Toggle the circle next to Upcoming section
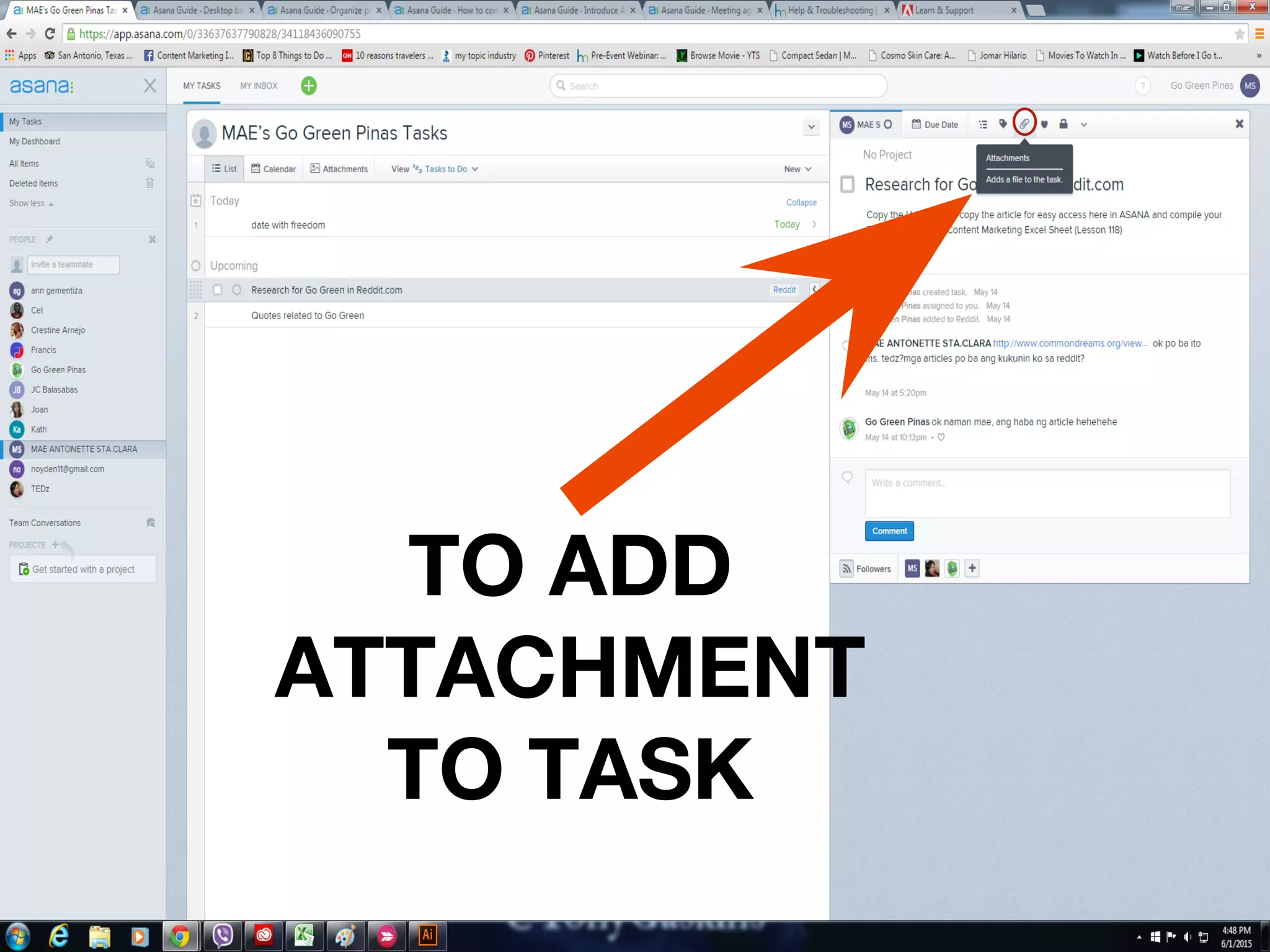1270x952 pixels. (x=195, y=265)
